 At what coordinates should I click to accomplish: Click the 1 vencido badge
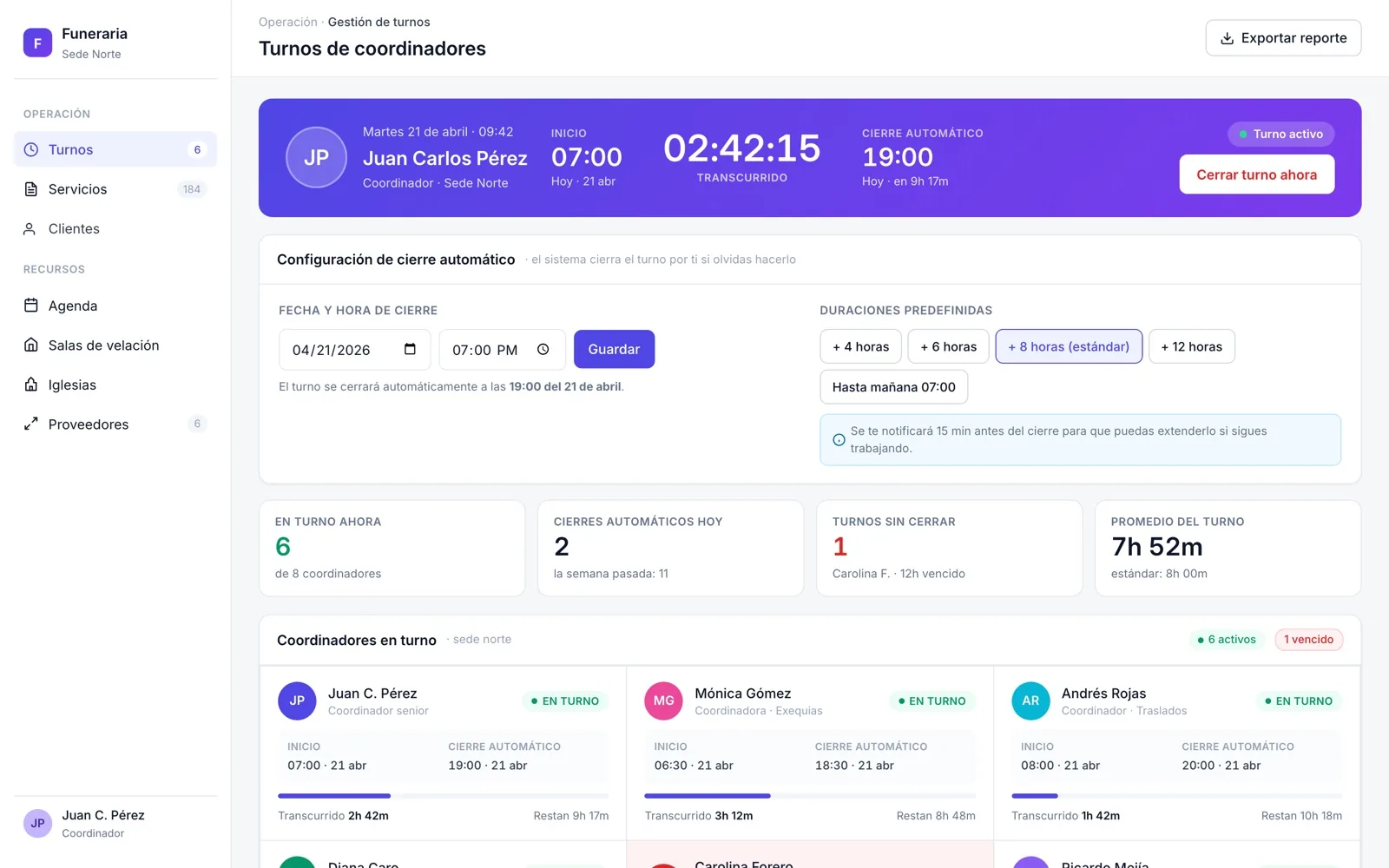tap(1308, 640)
